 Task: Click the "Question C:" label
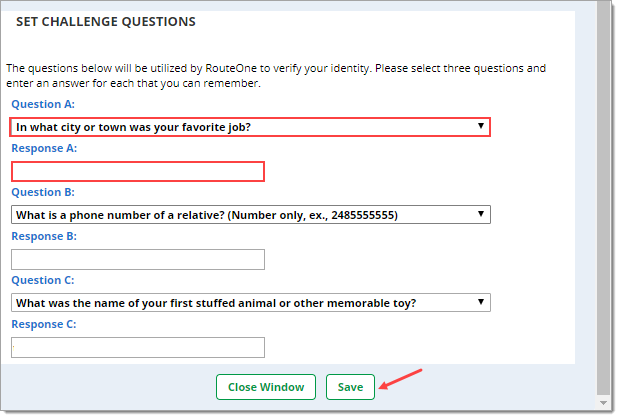pos(43,280)
